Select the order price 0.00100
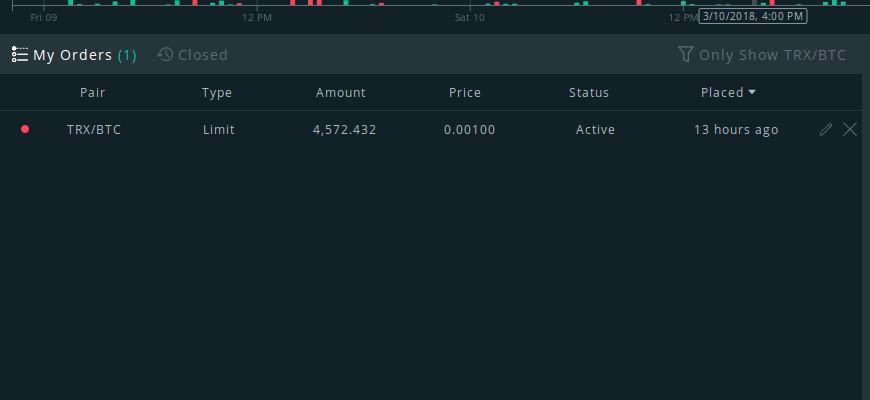The height and width of the screenshot is (400, 870). click(469, 130)
